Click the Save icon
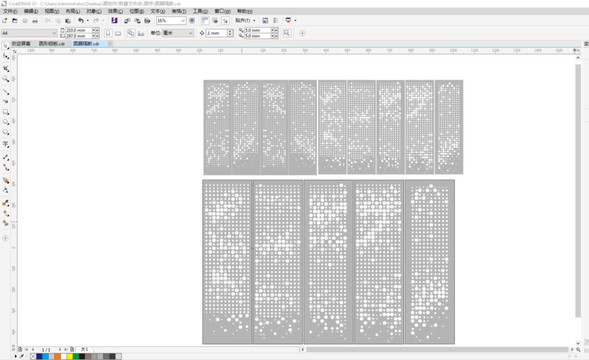This screenshot has width=589, height=360. click(x=25, y=21)
